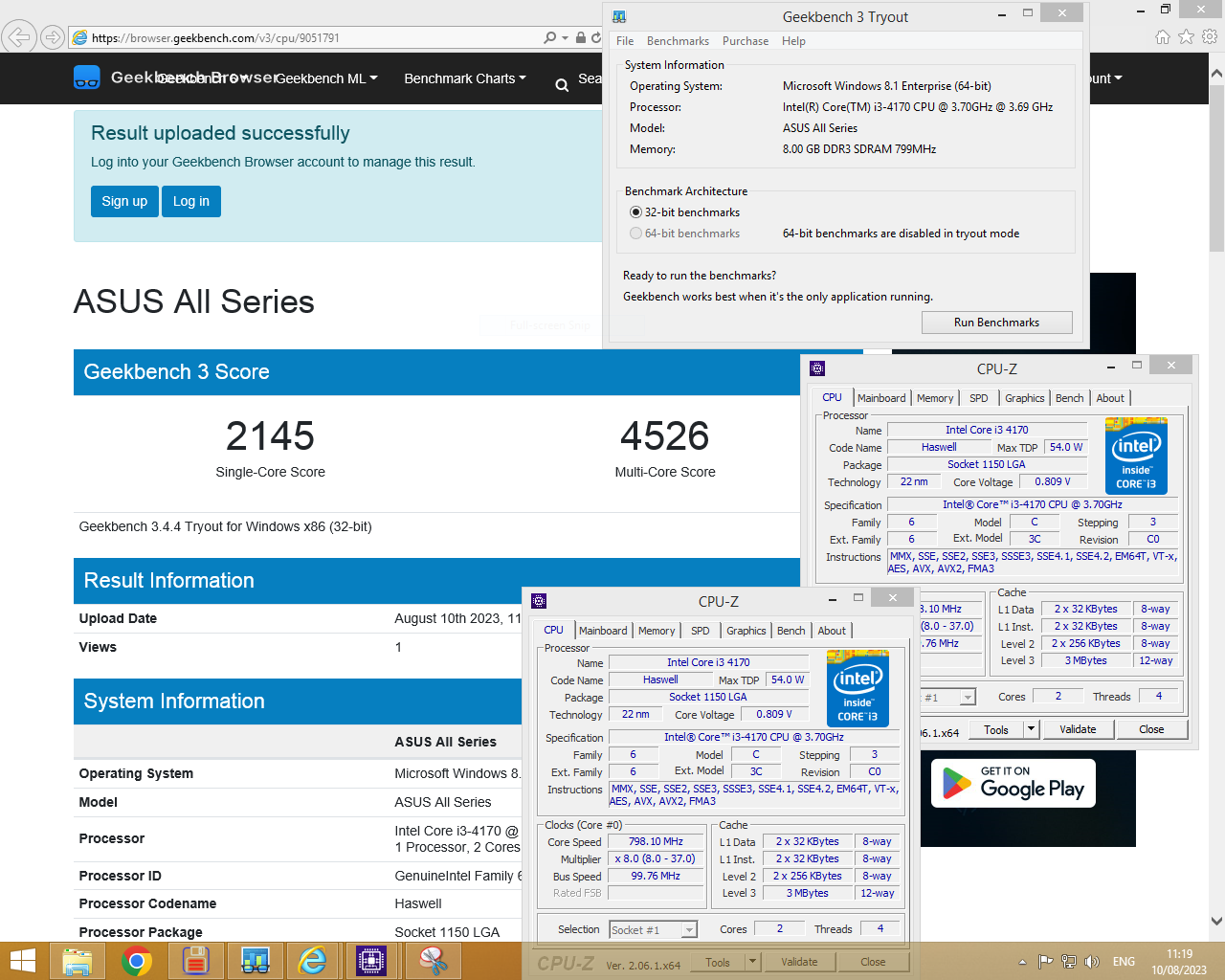Click title bar icon of the front CPU-Z window
The width and height of the screenshot is (1225, 980).
[x=539, y=601]
